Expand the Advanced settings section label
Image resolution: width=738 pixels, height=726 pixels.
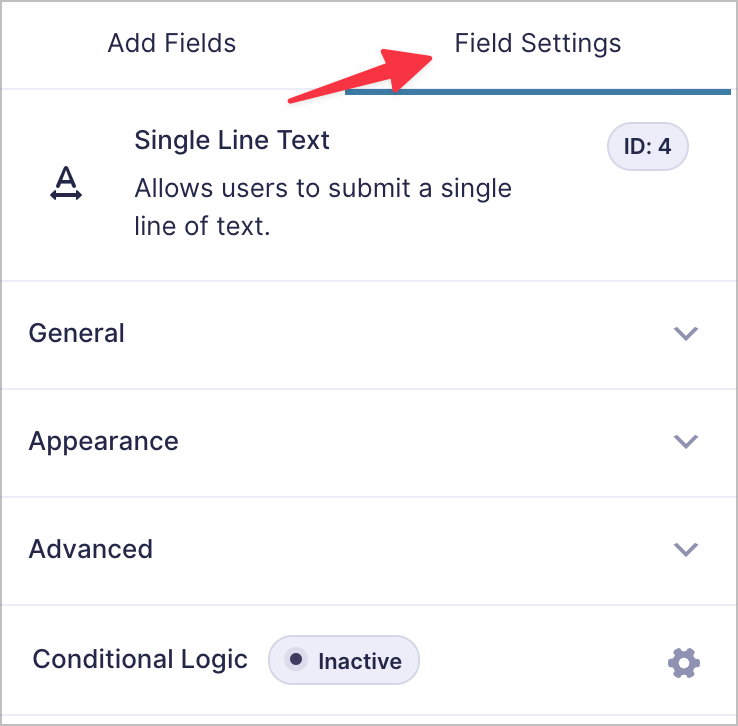[90, 549]
